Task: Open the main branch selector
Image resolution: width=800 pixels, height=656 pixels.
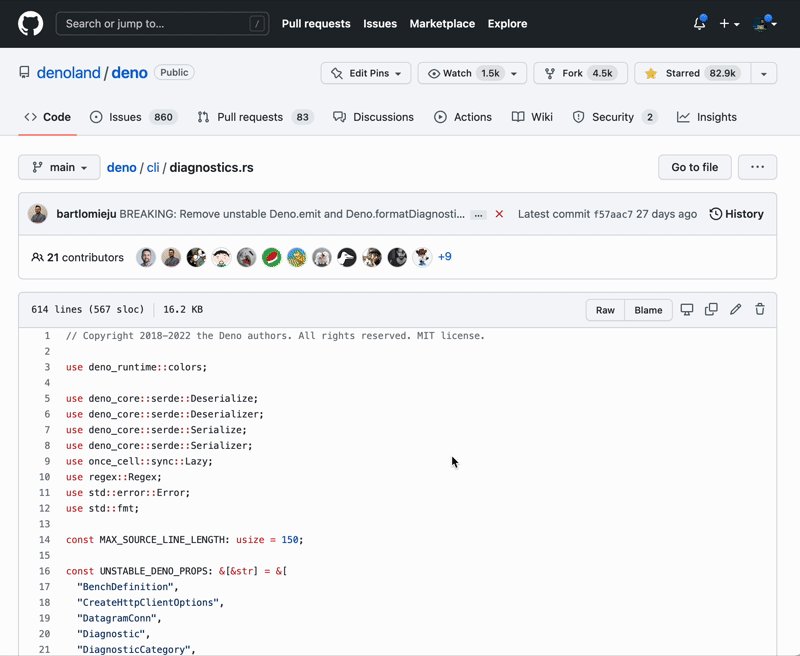Action: [x=59, y=167]
